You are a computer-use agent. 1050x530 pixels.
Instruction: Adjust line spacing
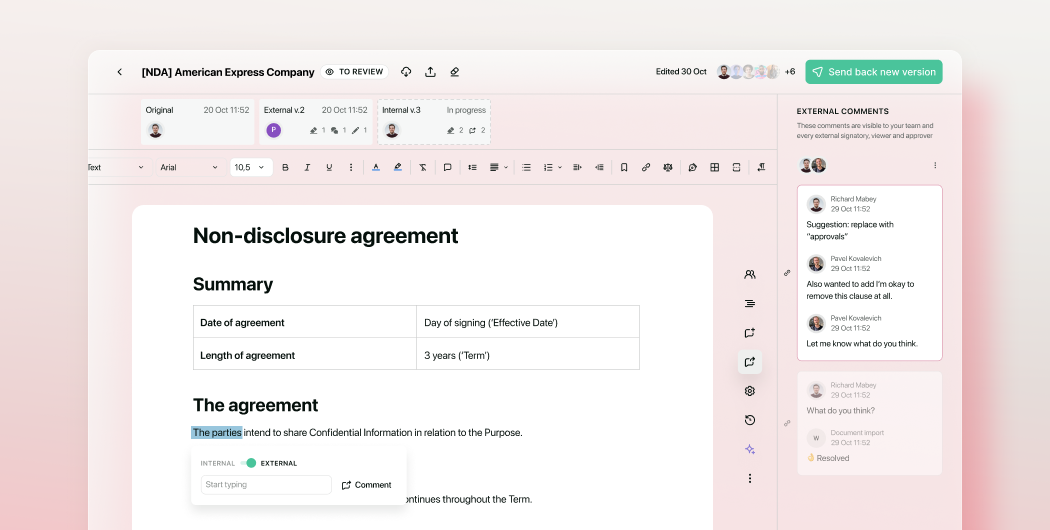[472, 168]
